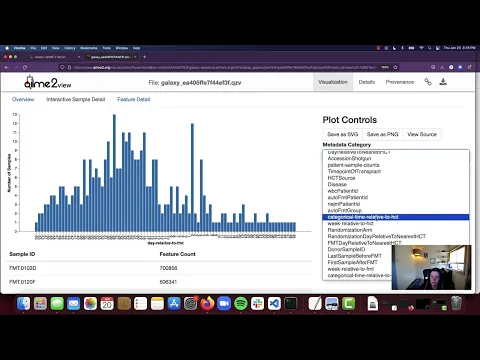Image resolution: width=480 pixels, height=360 pixels.
Task: Click the browser address bar
Action: click(x=225, y=67)
